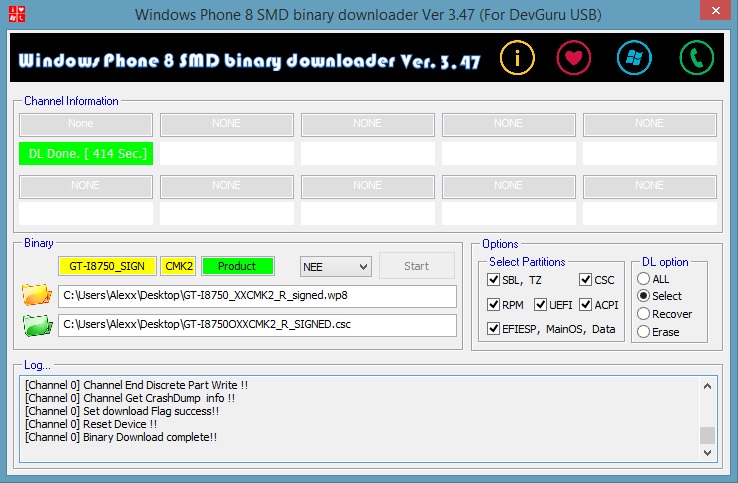Screen dimensions: 738x483
Task: Click the wp8 binary file path field
Action: click(257, 296)
